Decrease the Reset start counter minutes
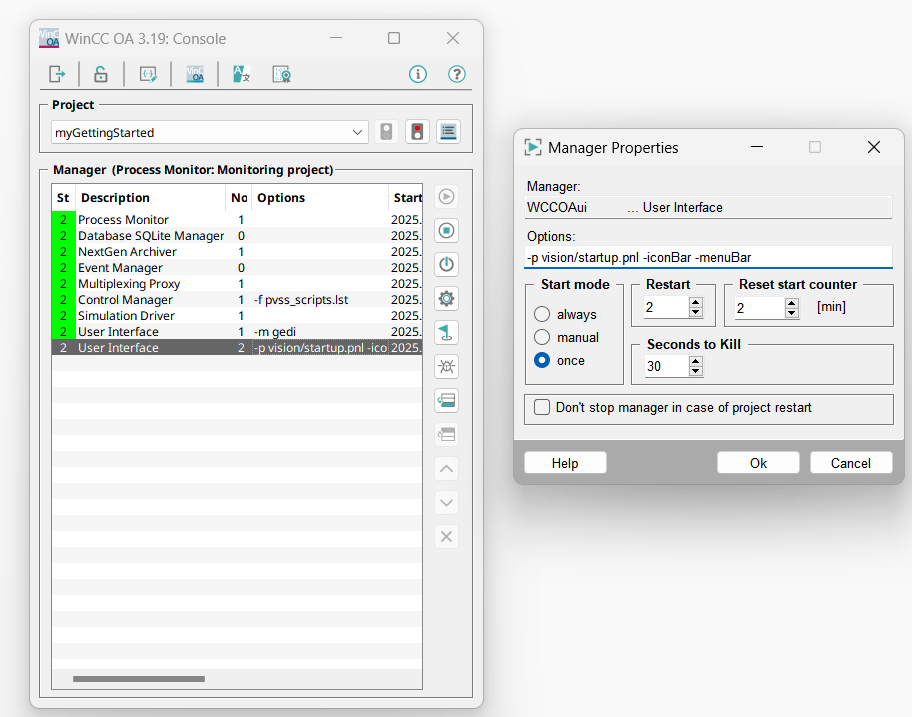This screenshot has width=912, height=717. (791, 312)
